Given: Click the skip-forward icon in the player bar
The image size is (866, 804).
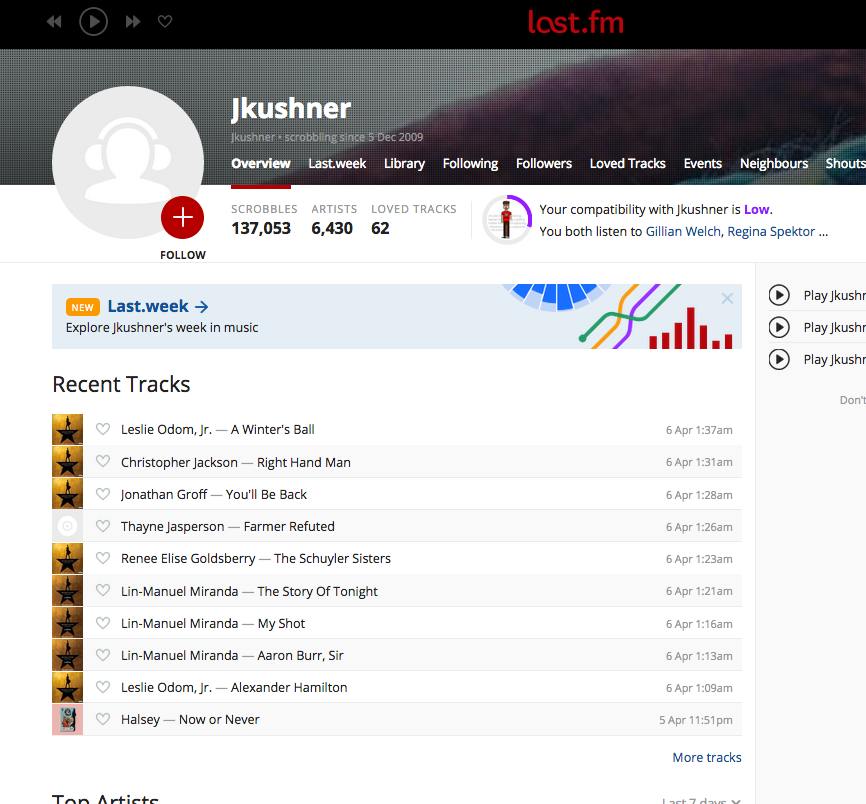Looking at the screenshot, I should (132, 21).
